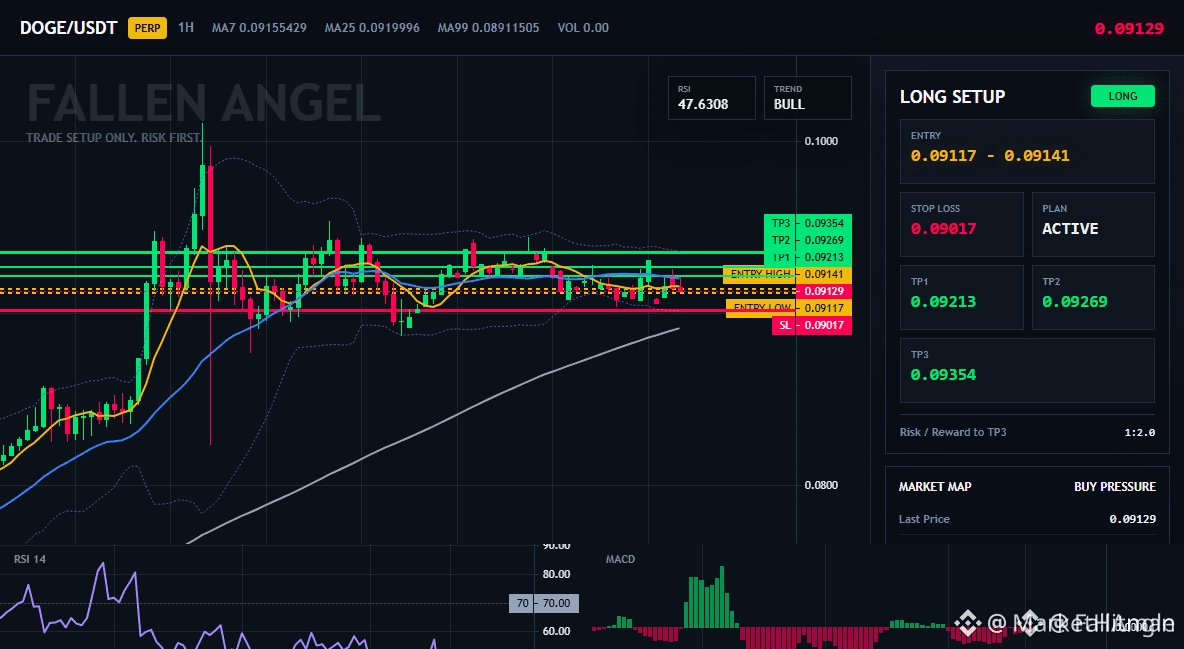
Task: Click the DOGE/USDT pair title
Action: click(69, 28)
